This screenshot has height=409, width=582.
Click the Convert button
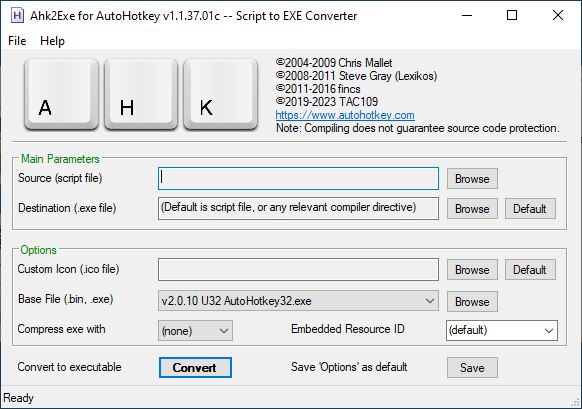195,367
